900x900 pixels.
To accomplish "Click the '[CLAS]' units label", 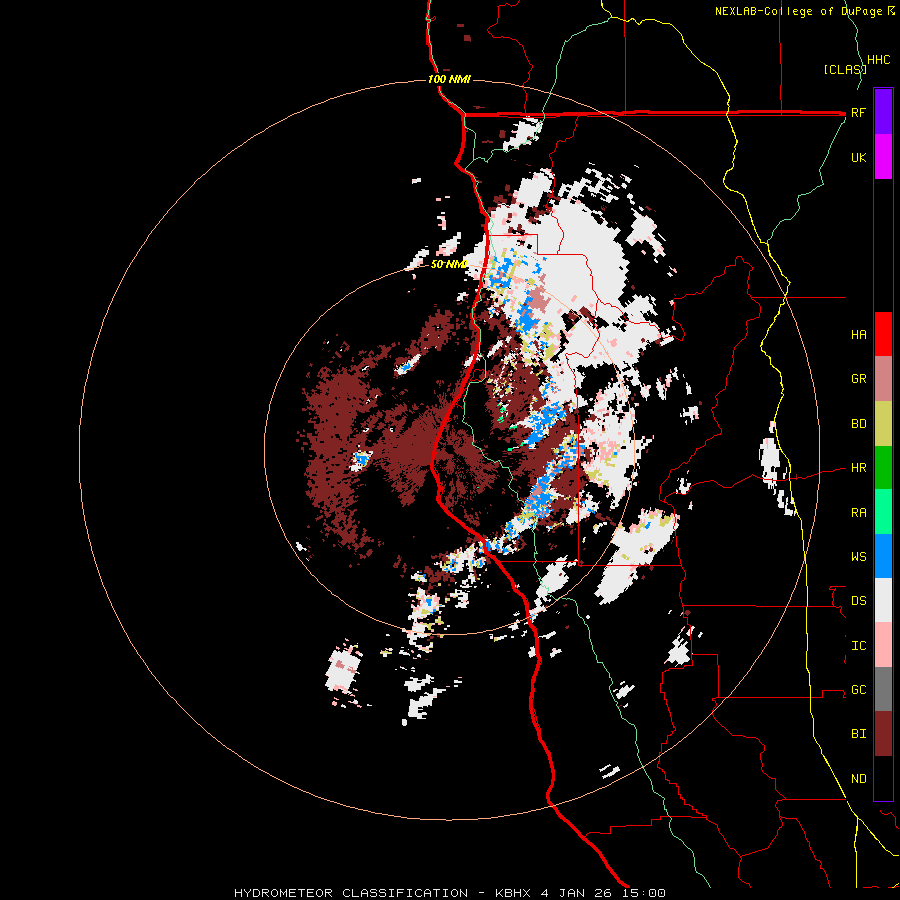I will pyautogui.click(x=844, y=69).
